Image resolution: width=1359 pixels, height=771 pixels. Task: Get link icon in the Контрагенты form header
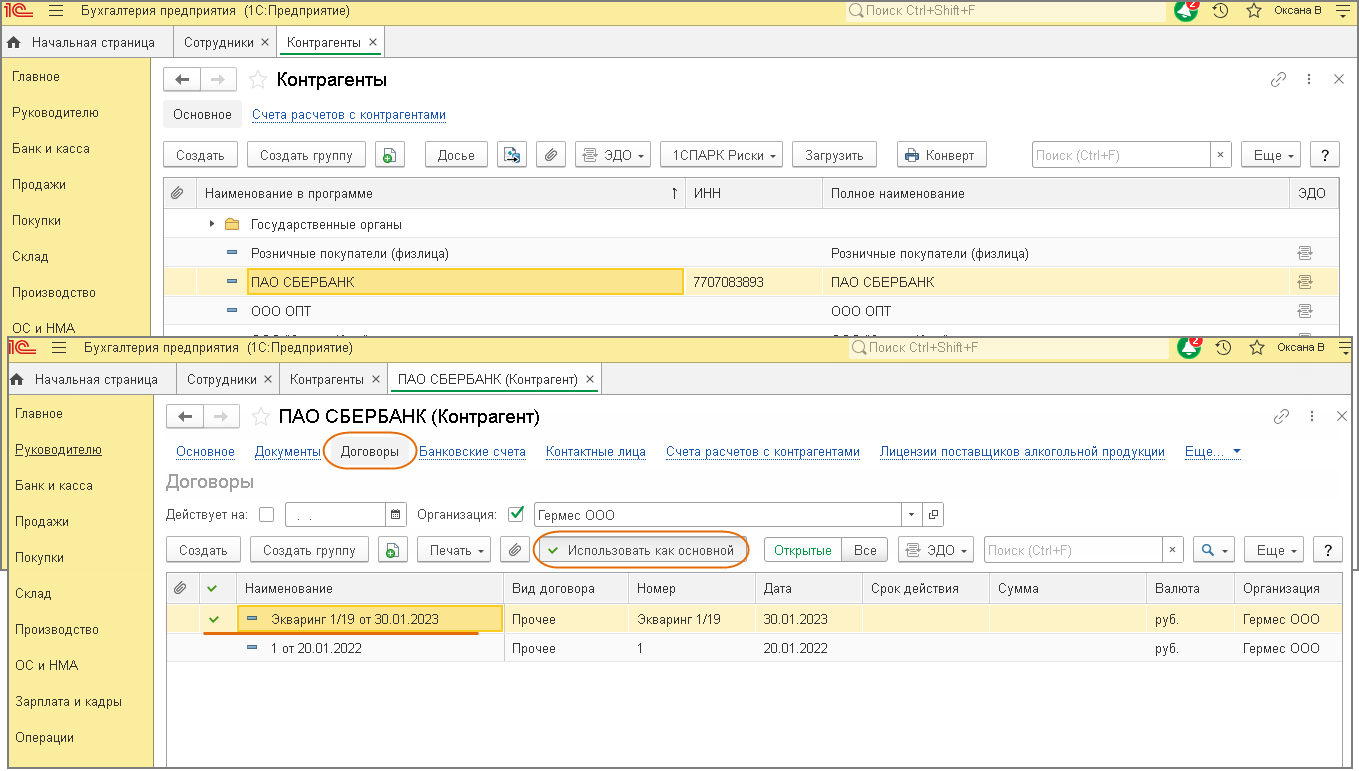click(1278, 80)
